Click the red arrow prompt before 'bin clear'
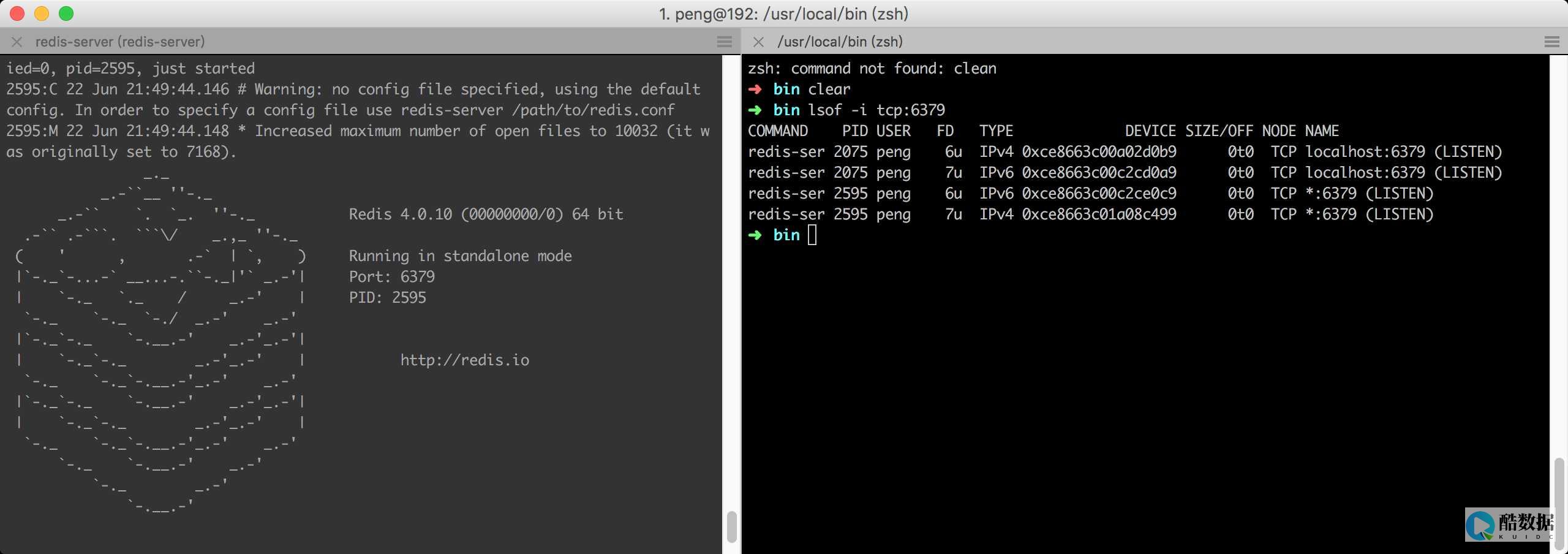1568x554 pixels. (x=755, y=89)
